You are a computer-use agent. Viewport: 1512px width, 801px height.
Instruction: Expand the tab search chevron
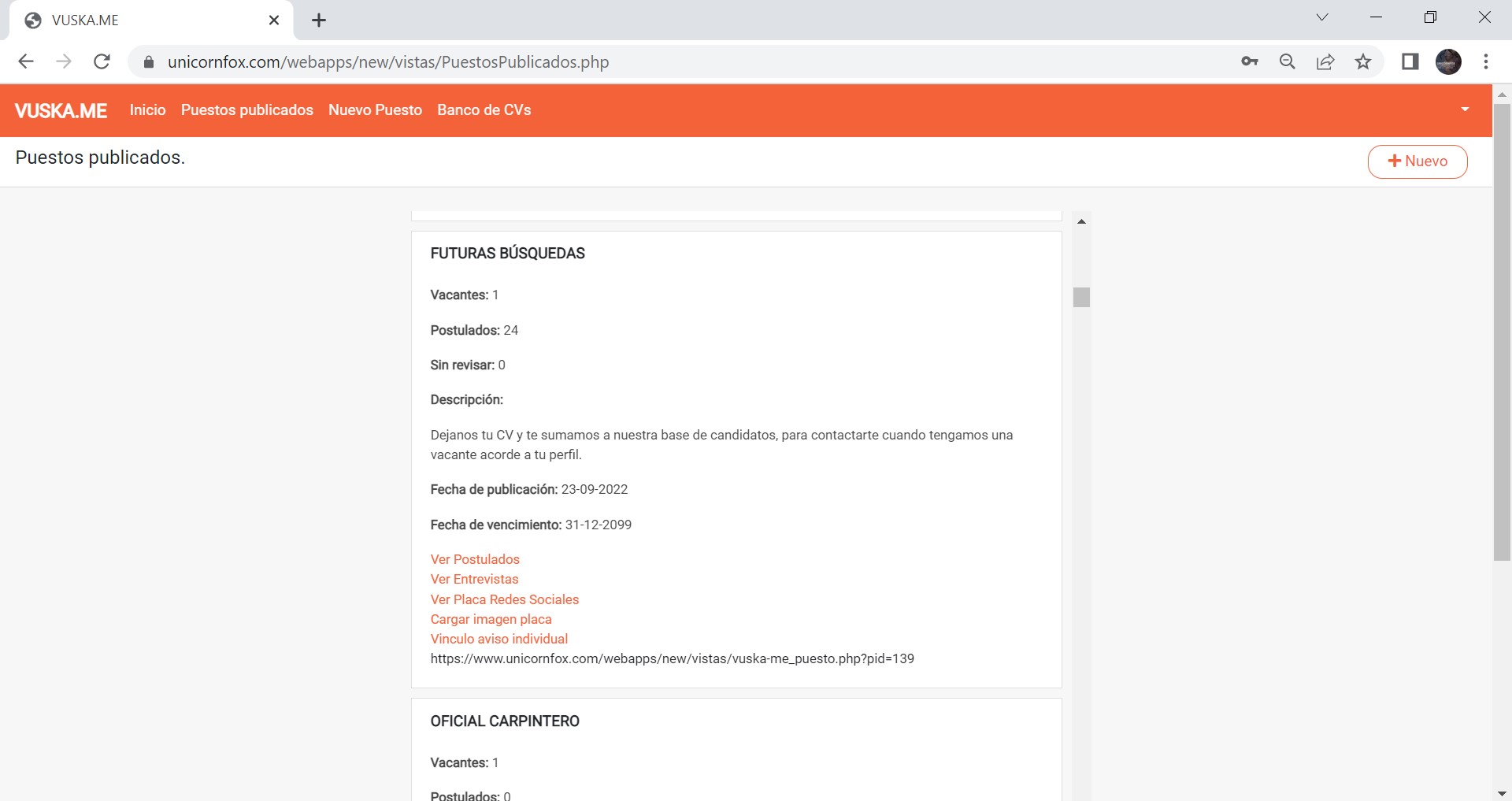tap(1322, 17)
